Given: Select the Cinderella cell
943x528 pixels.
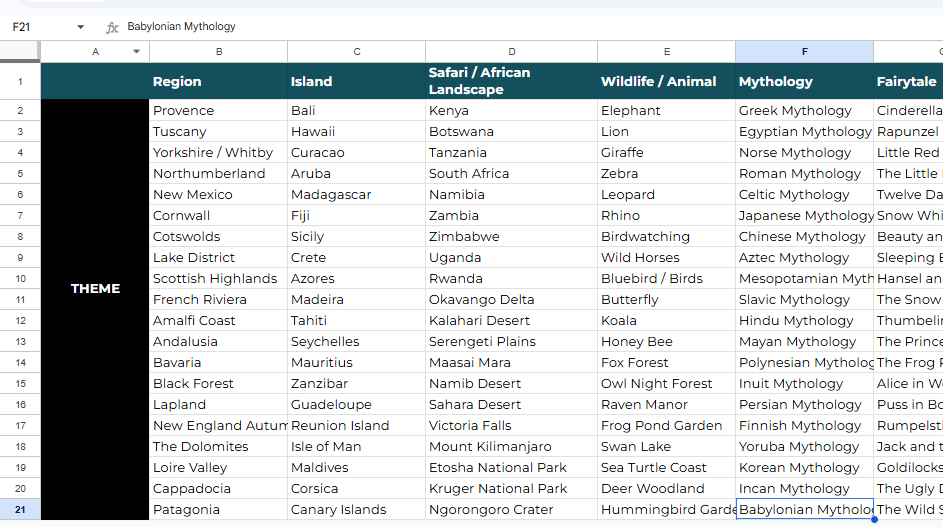Looking at the screenshot, I should click(x=908, y=111).
